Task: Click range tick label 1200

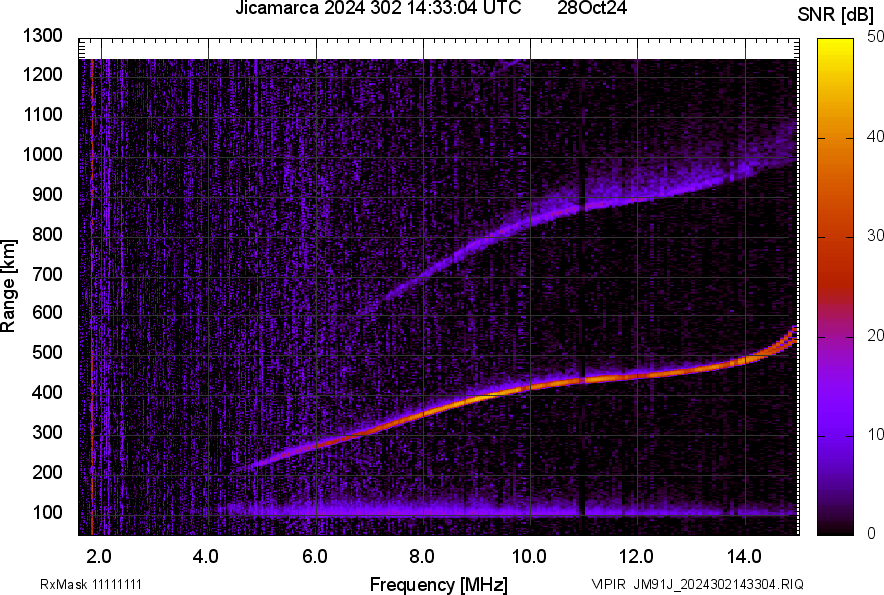Action: [43, 75]
